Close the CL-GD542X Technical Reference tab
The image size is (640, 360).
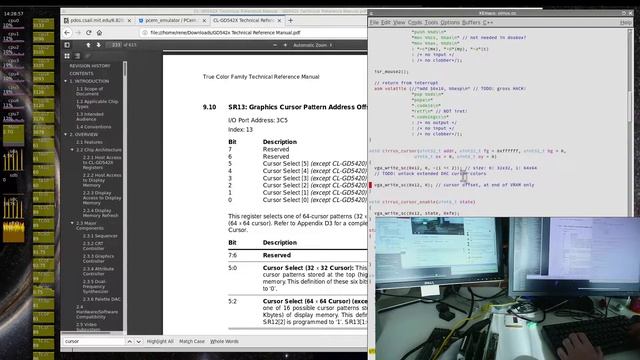280,20
